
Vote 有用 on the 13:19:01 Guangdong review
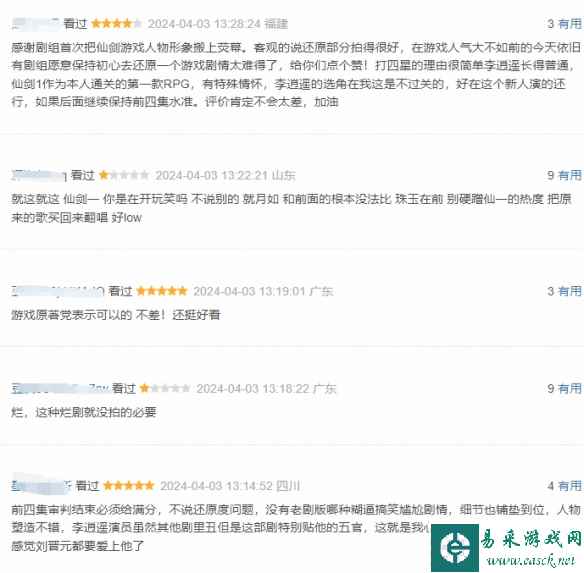(570, 291)
